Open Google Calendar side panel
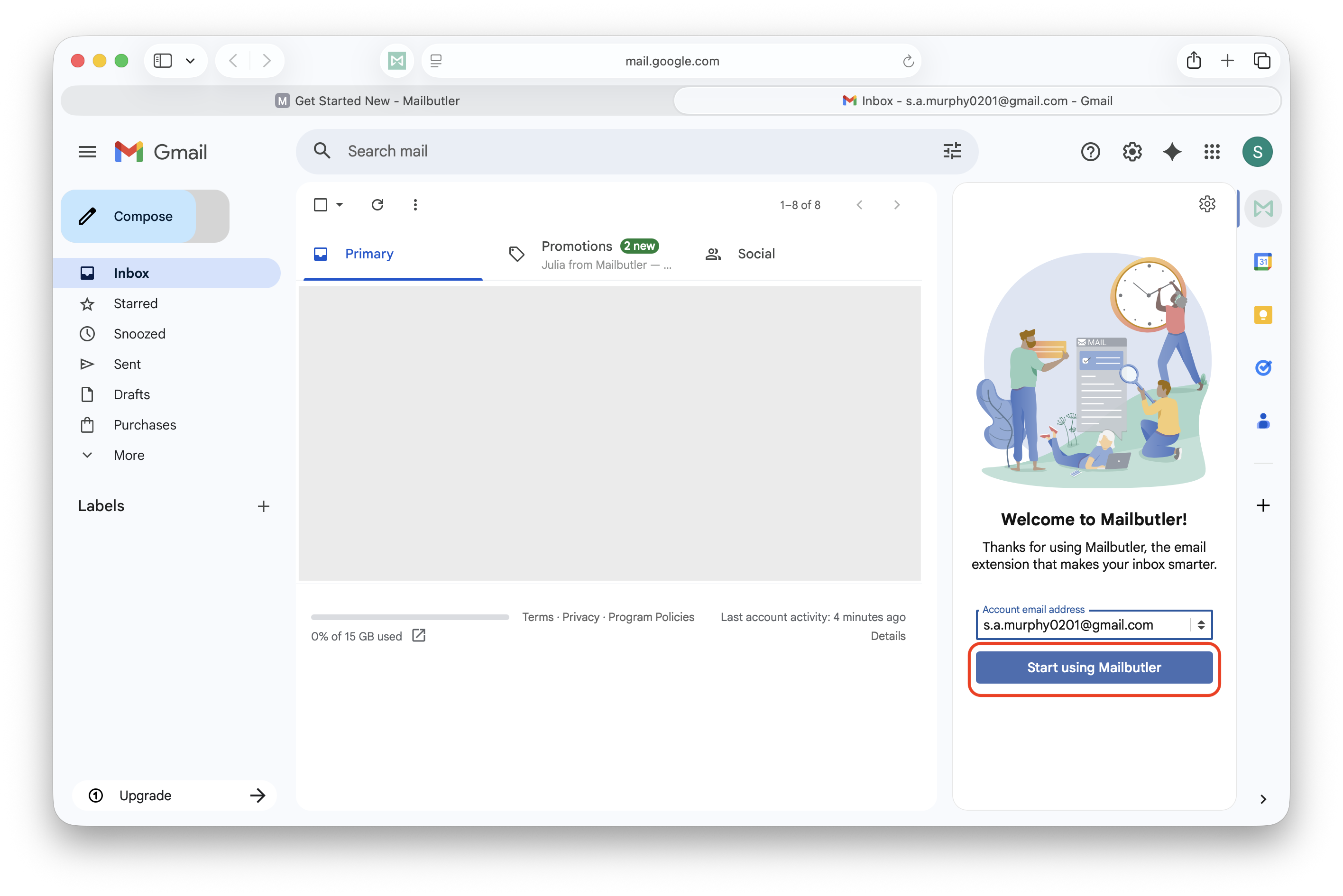1343x896 pixels. [x=1262, y=262]
